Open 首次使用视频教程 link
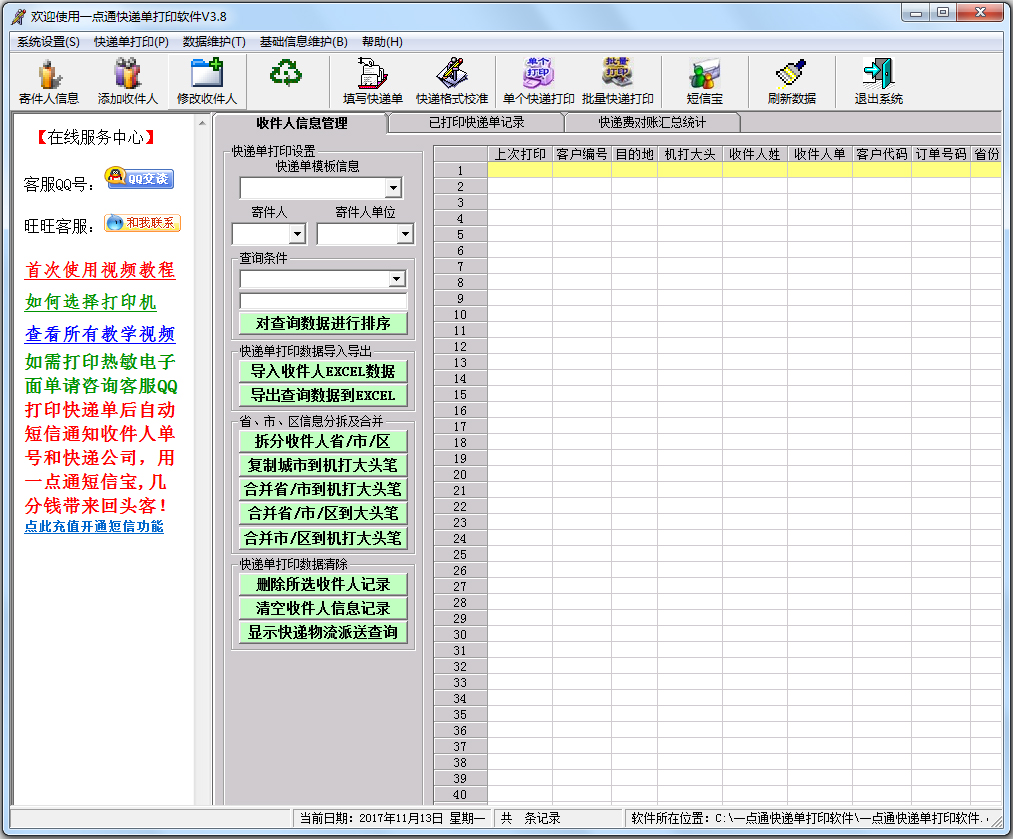The height and width of the screenshot is (839, 1013). click(100, 270)
